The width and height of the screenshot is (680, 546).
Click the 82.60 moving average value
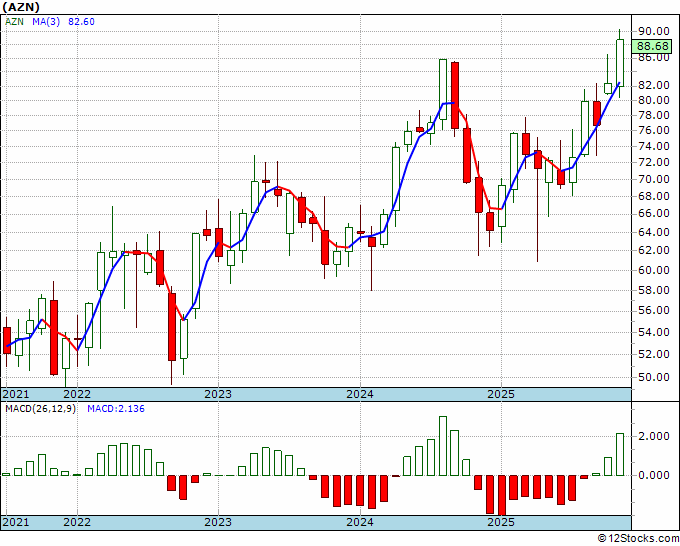pos(81,22)
